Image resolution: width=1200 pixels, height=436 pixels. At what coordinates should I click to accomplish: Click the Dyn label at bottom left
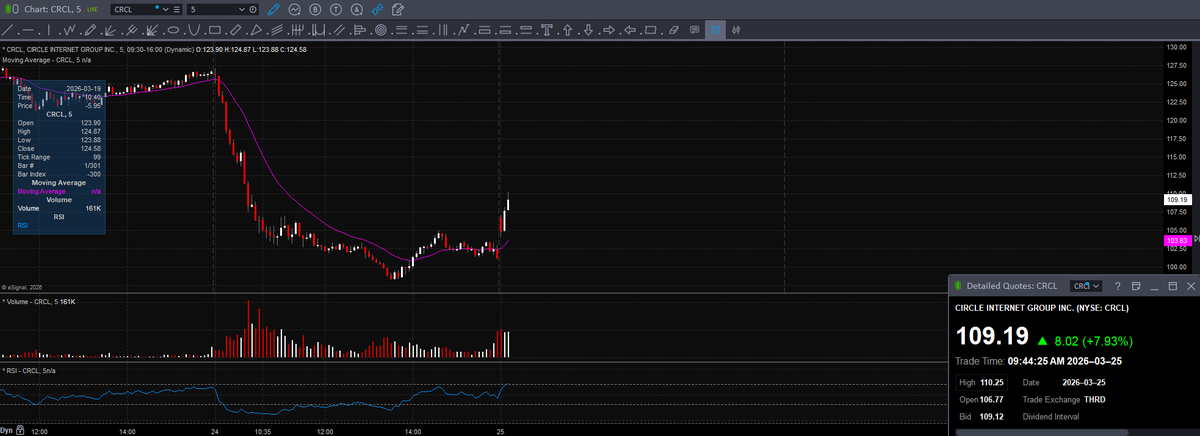click(x=6, y=430)
